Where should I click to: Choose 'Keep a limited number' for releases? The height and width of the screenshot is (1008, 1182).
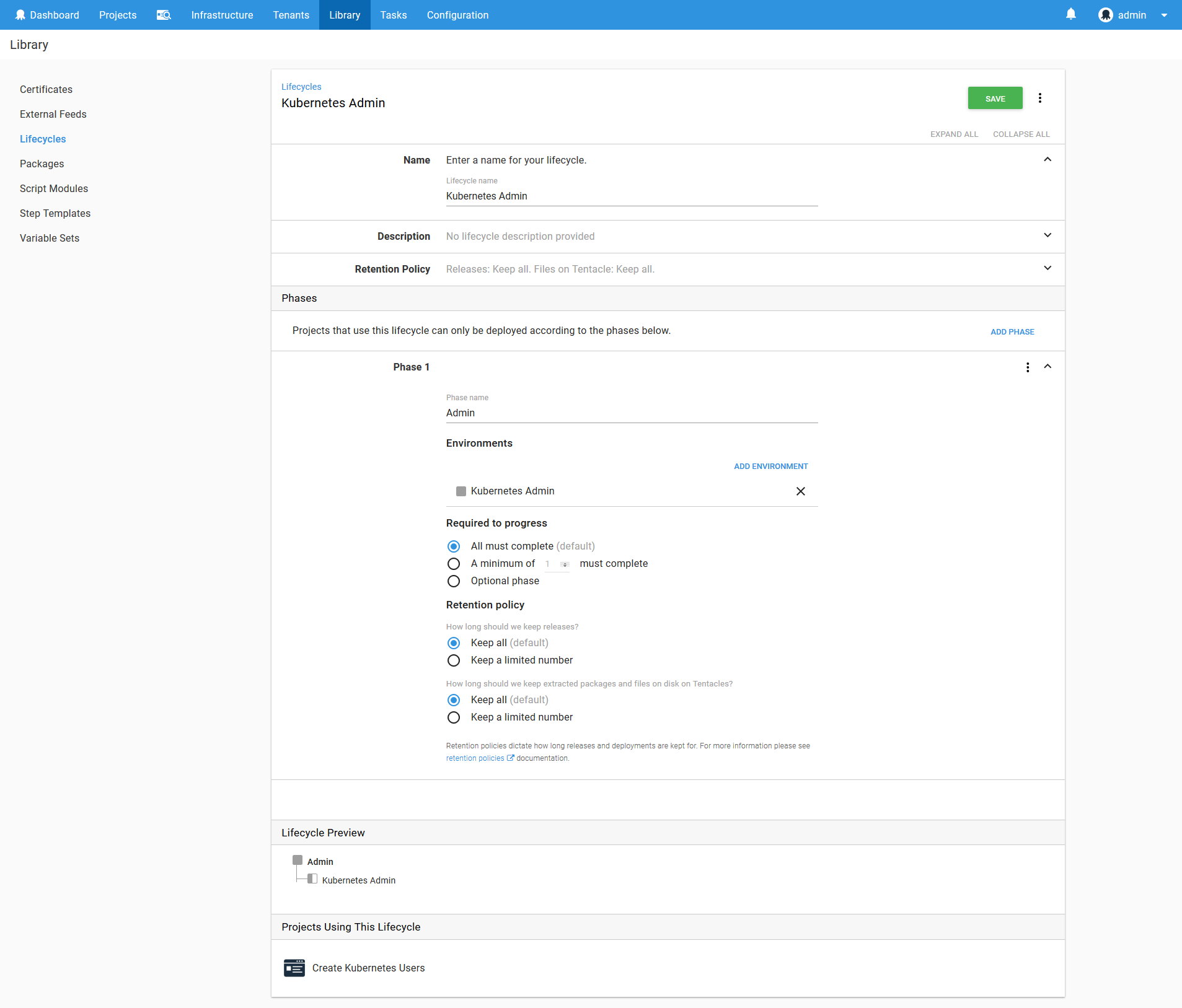[x=454, y=660]
